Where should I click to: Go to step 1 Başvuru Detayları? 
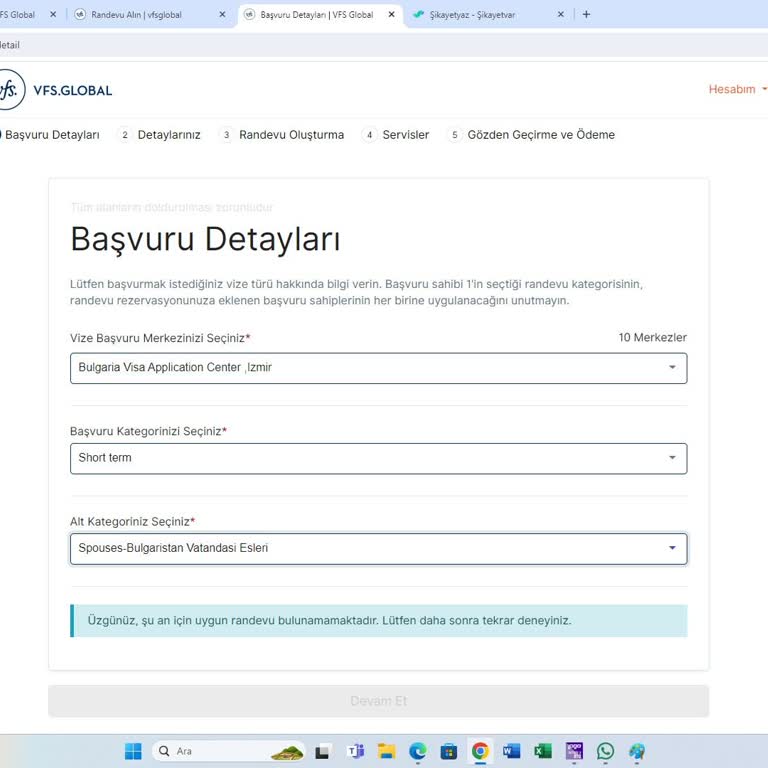(x=50, y=135)
